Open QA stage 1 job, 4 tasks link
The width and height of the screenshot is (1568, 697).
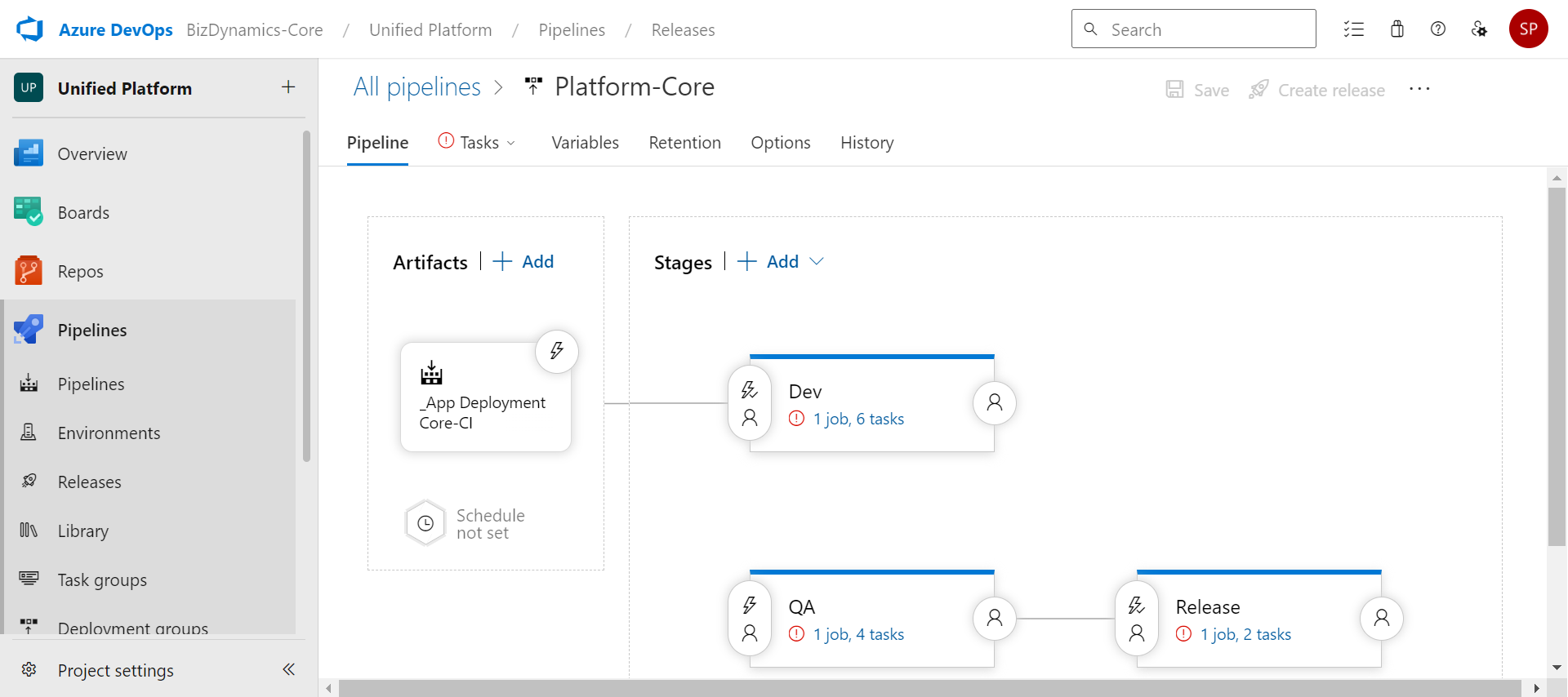pos(858,634)
